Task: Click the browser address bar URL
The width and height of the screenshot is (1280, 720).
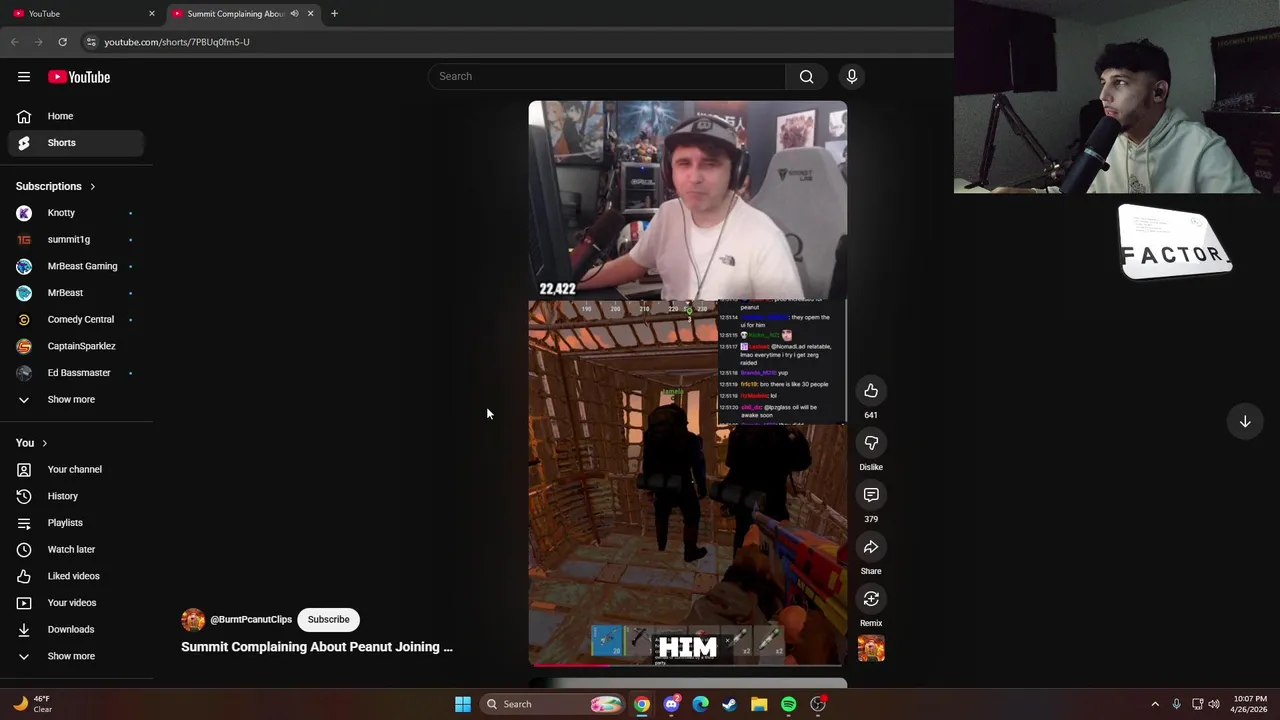Action: pyautogui.click(x=177, y=42)
